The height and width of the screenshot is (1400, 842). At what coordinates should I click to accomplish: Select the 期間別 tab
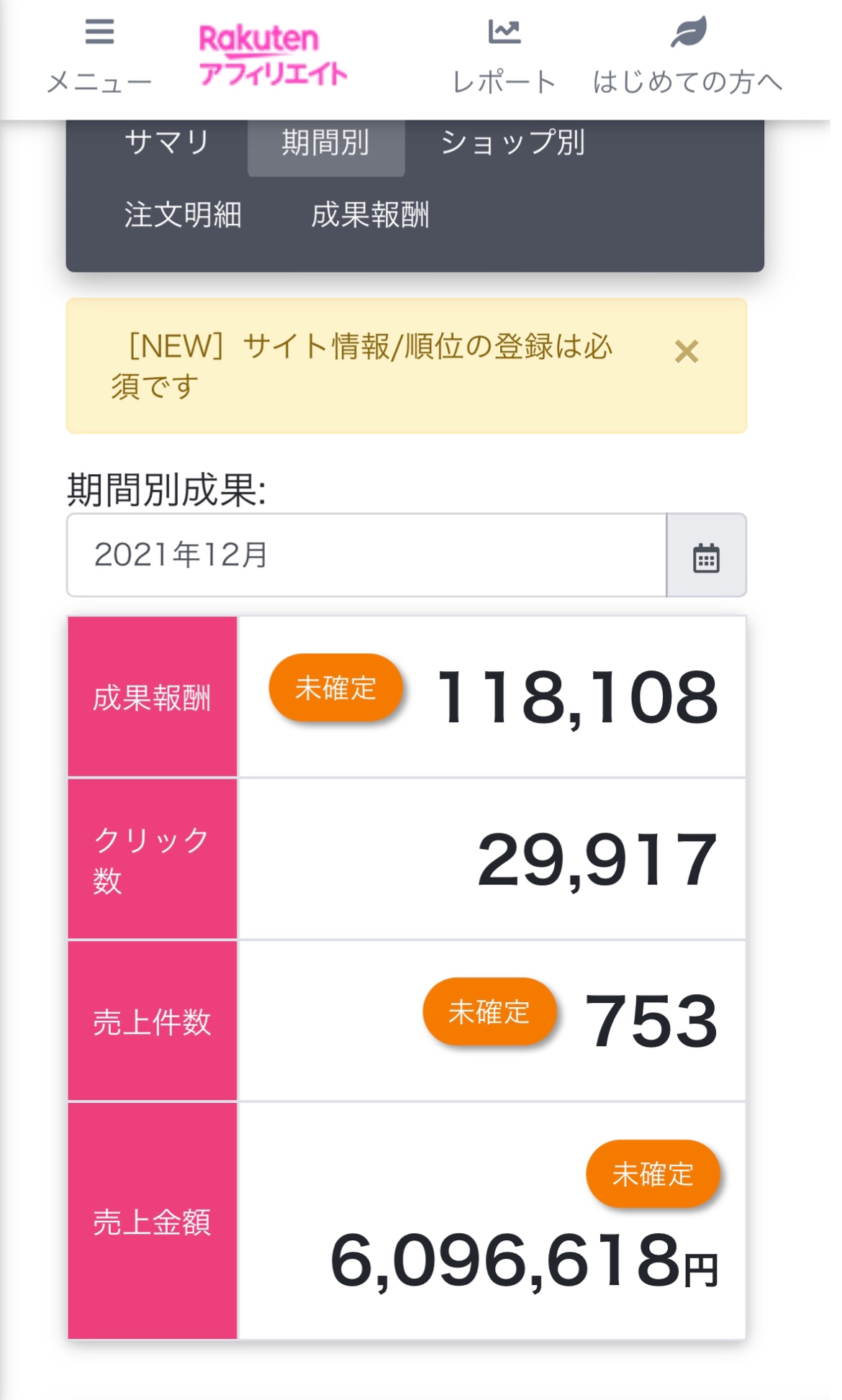326,143
